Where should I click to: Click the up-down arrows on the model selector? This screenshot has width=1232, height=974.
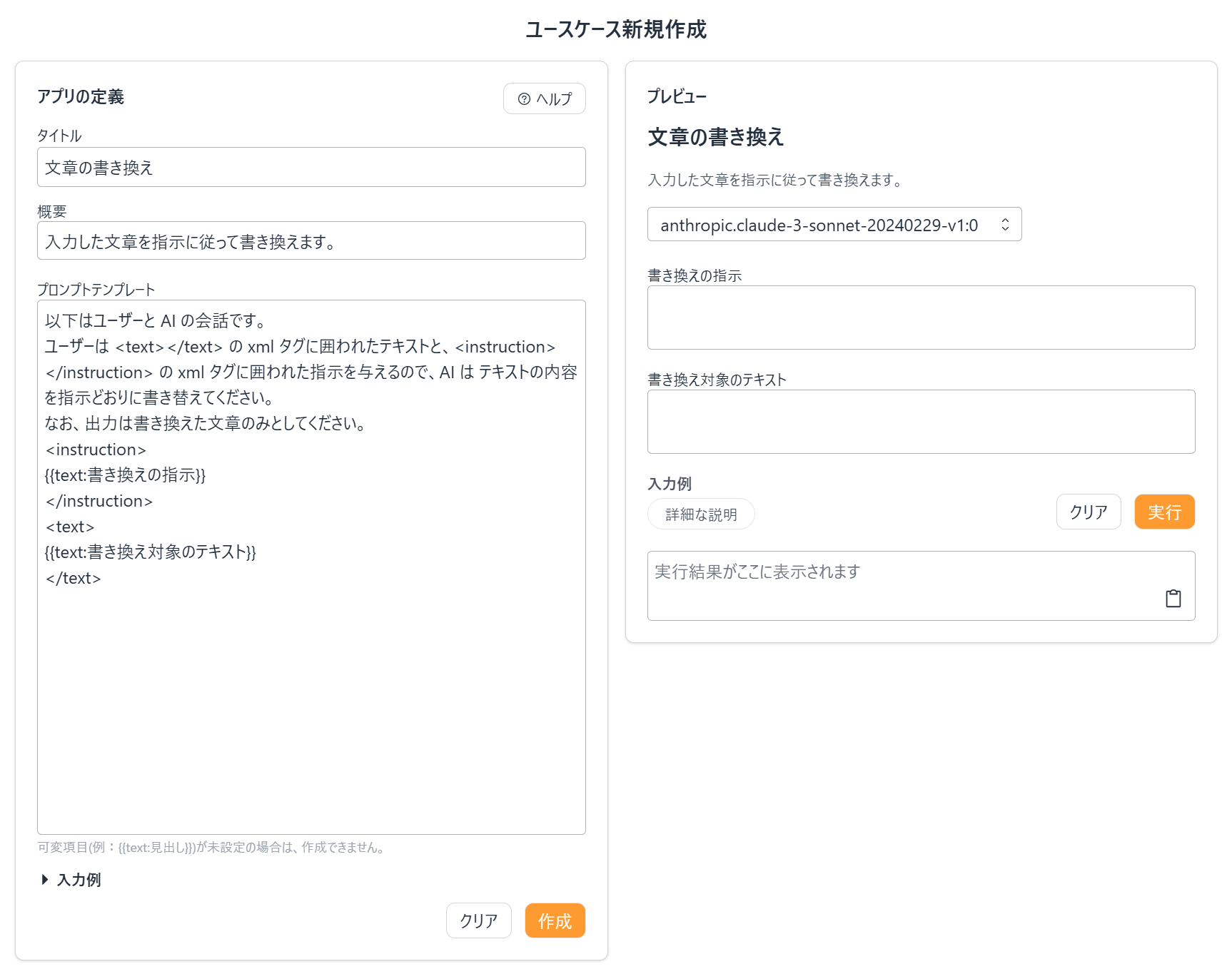tap(1007, 224)
